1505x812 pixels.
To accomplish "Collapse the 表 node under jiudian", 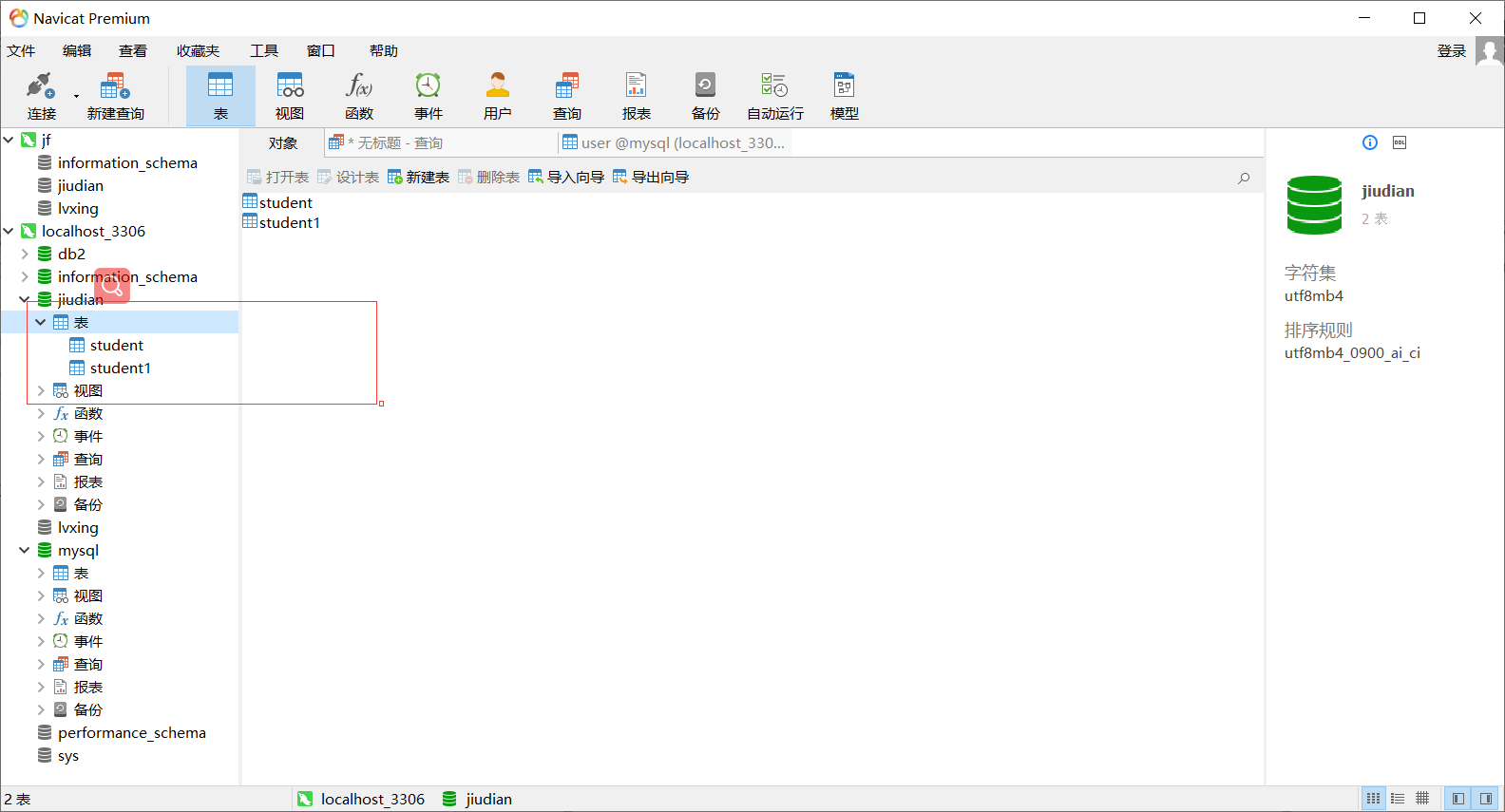I will point(41,322).
